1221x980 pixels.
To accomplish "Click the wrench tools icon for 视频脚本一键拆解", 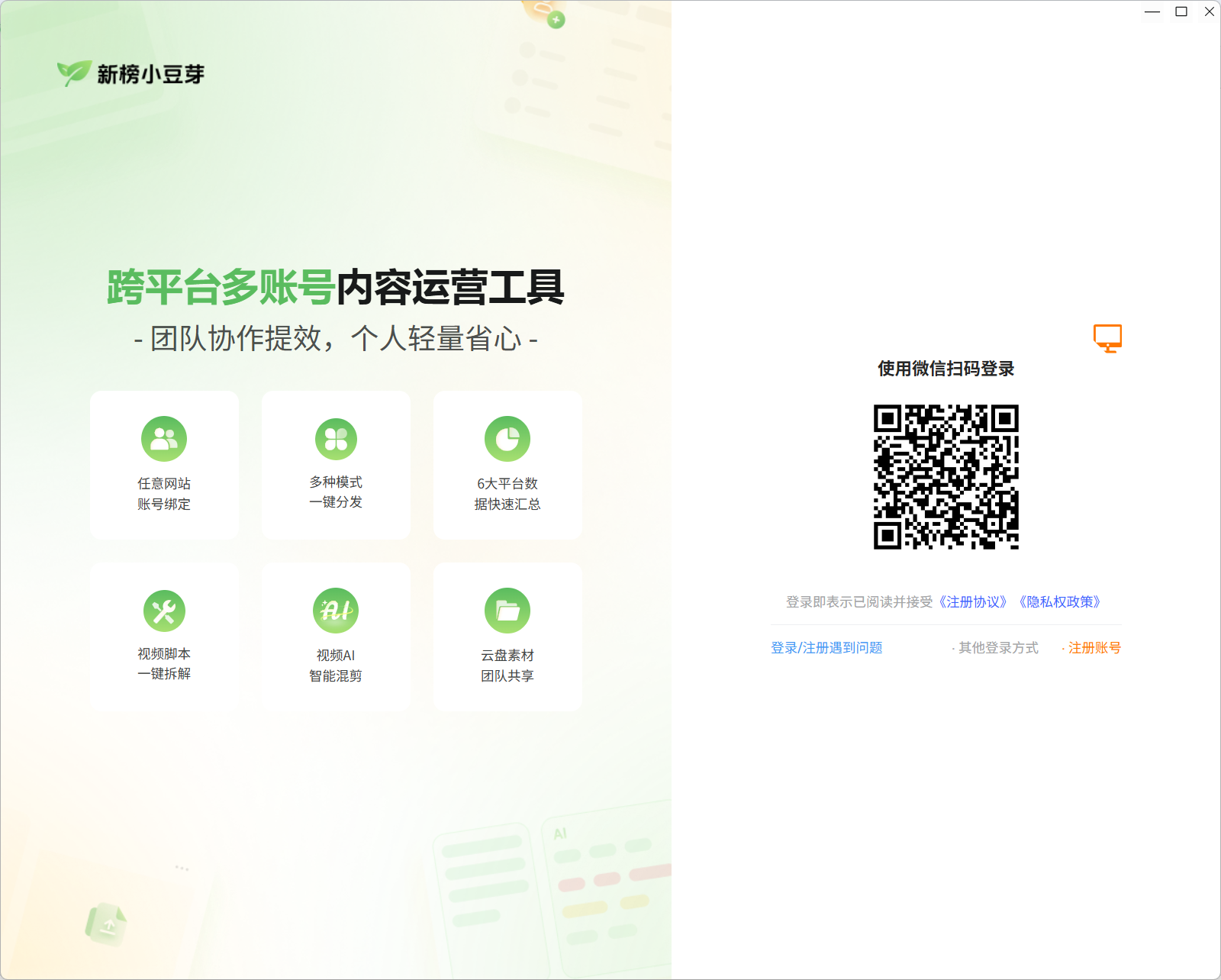I will [164, 610].
